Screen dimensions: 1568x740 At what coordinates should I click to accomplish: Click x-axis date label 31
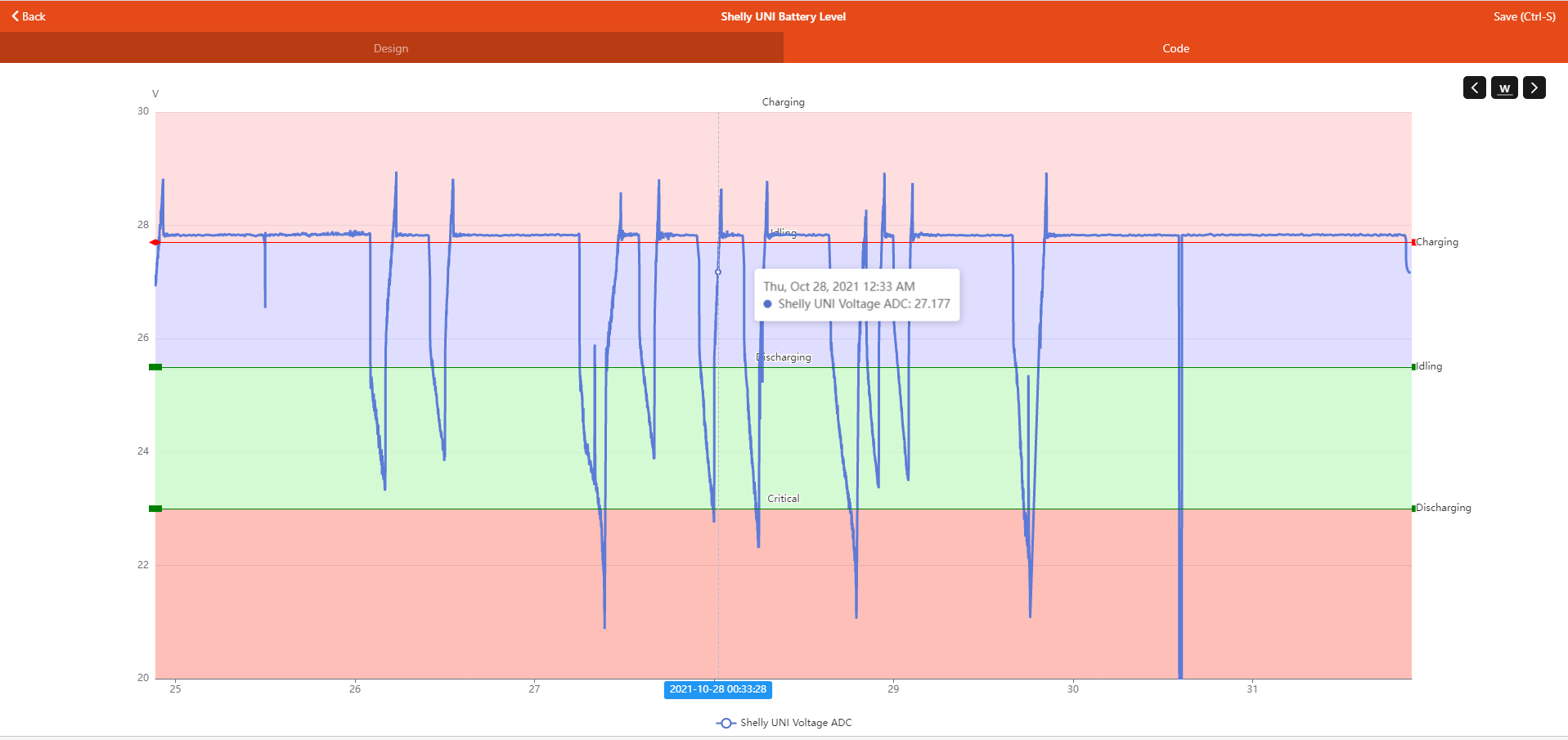coord(1251,689)
